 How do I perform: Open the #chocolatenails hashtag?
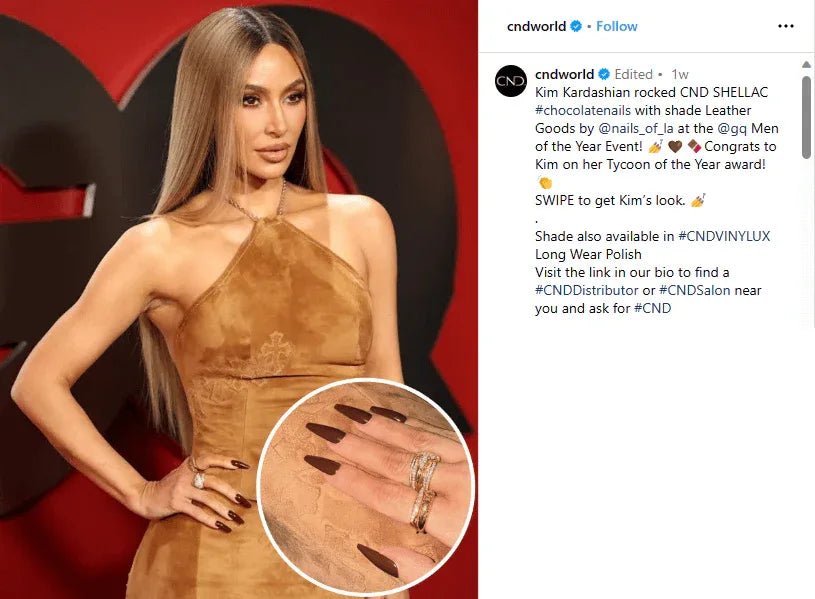(583, 110)
